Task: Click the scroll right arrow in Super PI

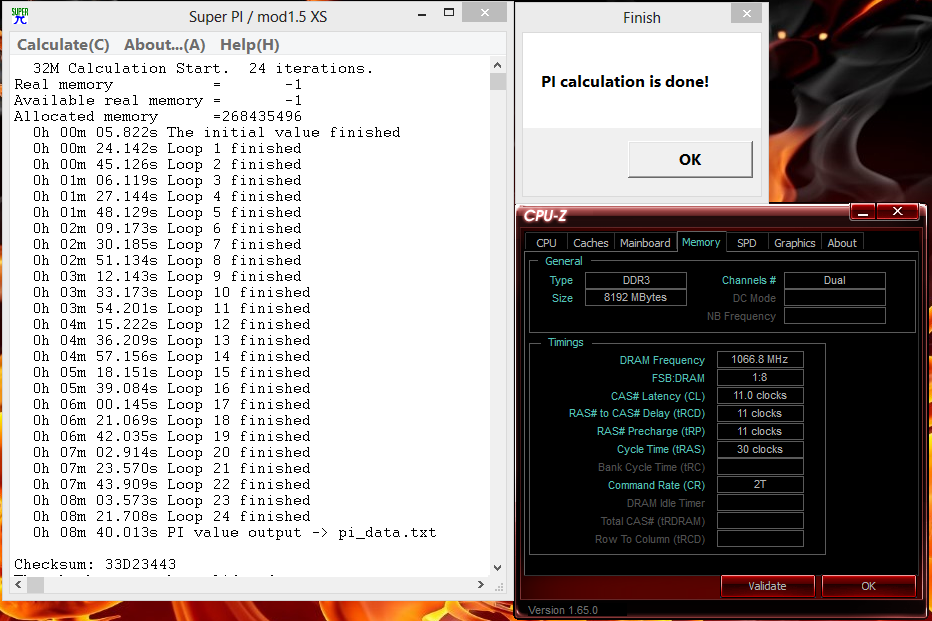Action: point(481,585)
